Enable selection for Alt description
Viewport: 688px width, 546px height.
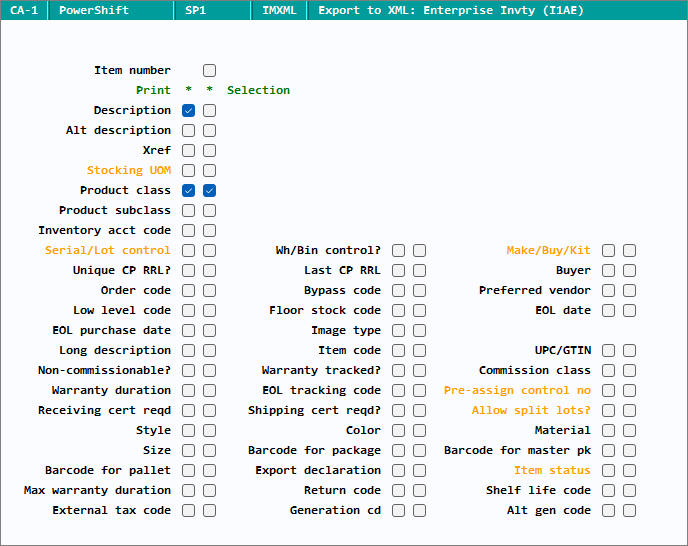click(209, 130)
